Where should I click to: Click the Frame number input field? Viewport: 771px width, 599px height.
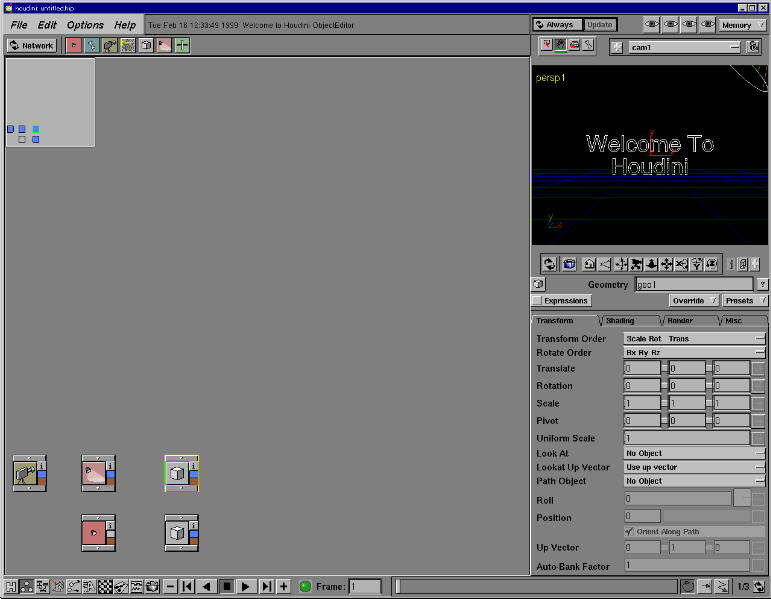pyautogui.click(x=365, y=586)
